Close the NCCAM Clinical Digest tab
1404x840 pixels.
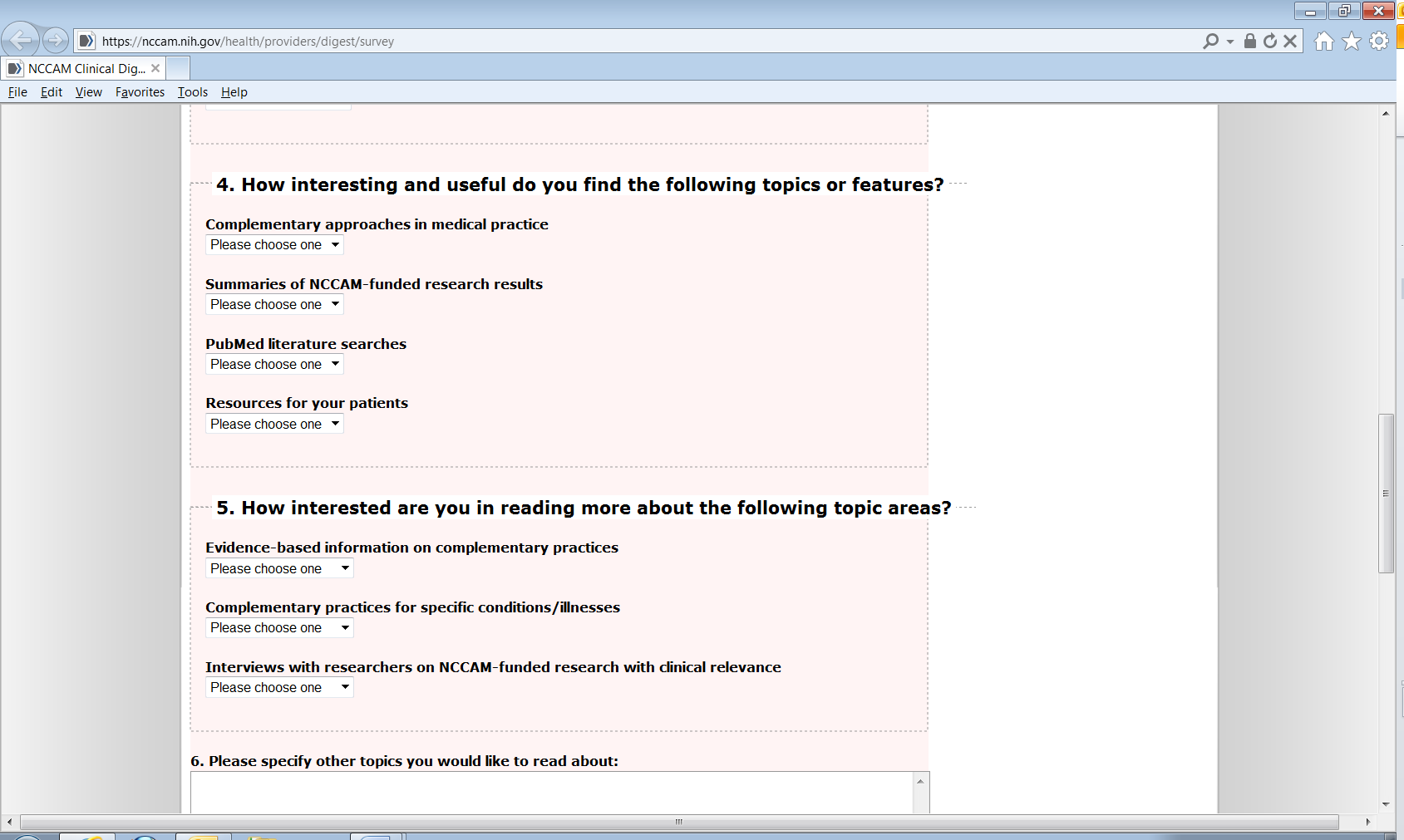(x=155, y=68)
